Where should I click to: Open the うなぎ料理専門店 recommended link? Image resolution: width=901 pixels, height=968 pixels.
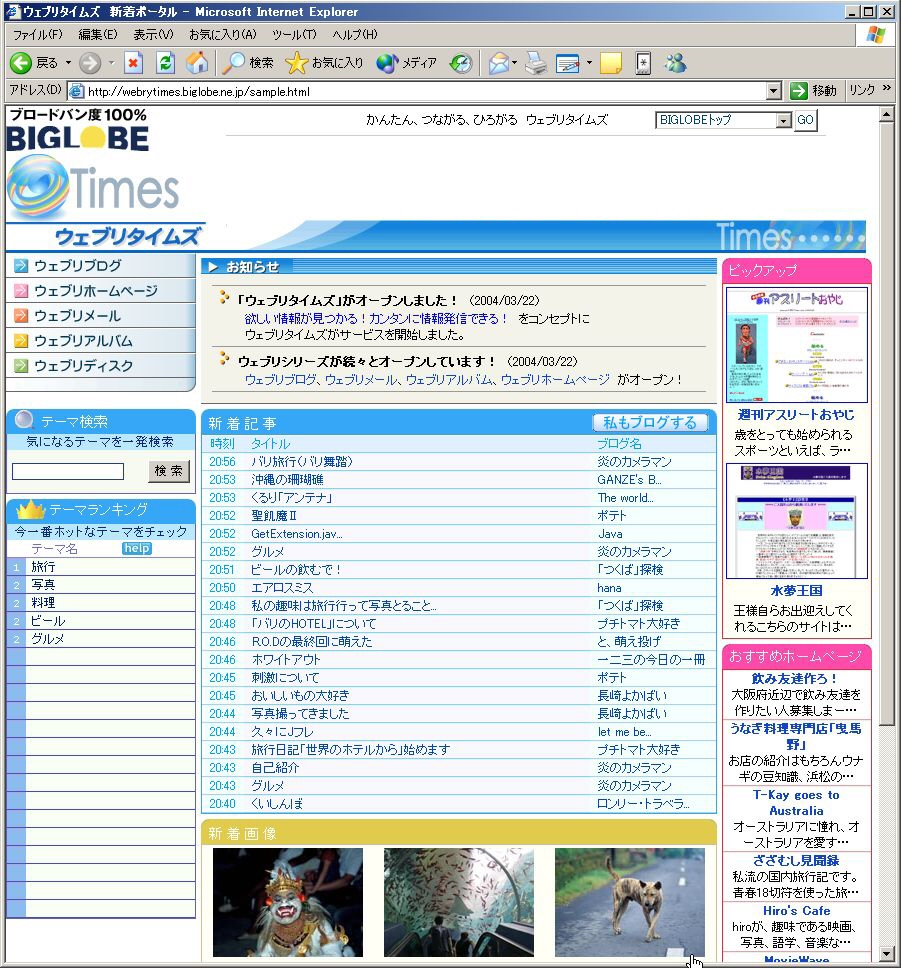click(x=796, y=736)
